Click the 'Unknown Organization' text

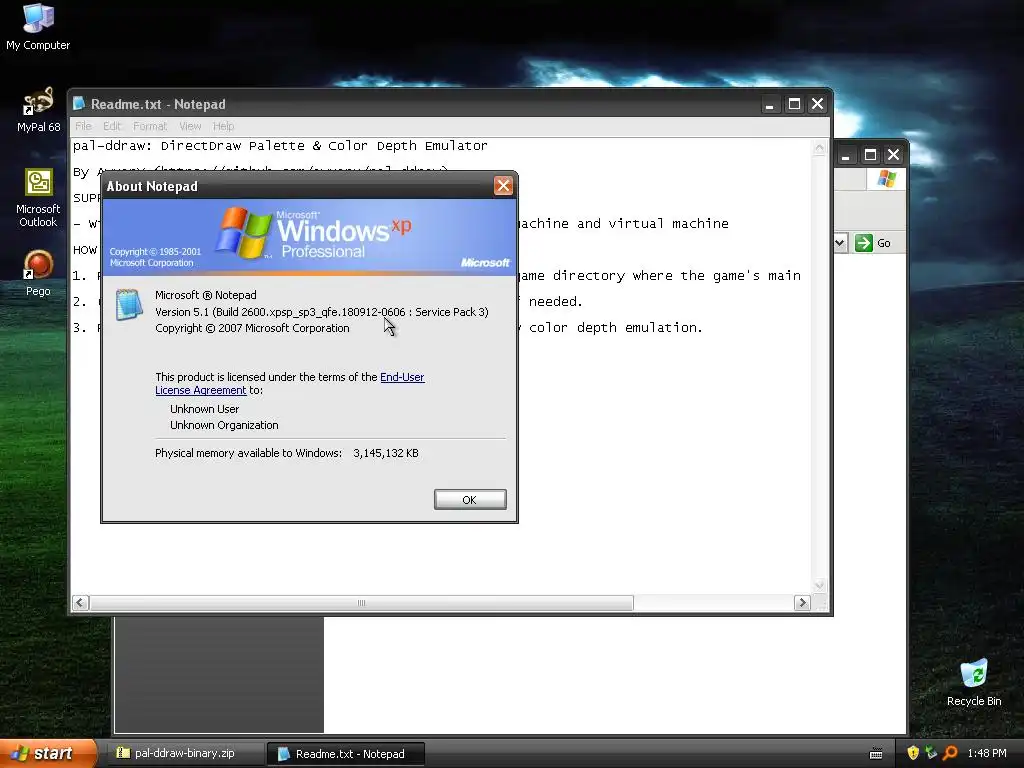click(x=224, y=425)
